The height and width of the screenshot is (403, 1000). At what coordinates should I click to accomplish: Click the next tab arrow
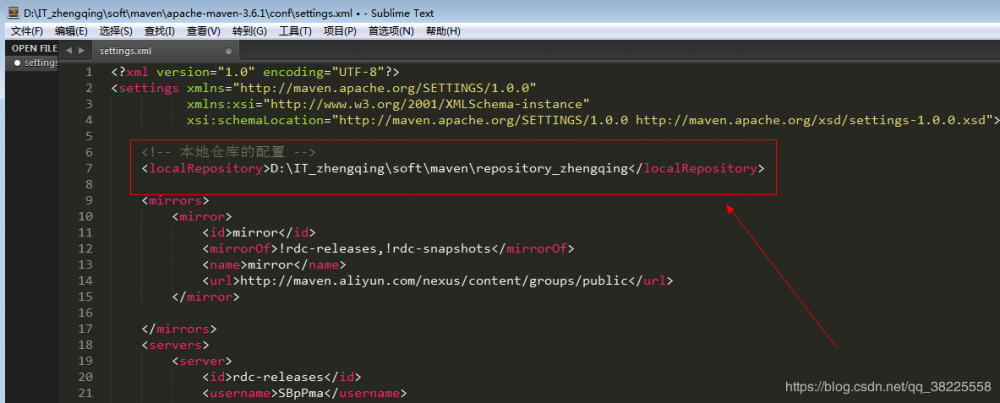[x=81, y=50]
